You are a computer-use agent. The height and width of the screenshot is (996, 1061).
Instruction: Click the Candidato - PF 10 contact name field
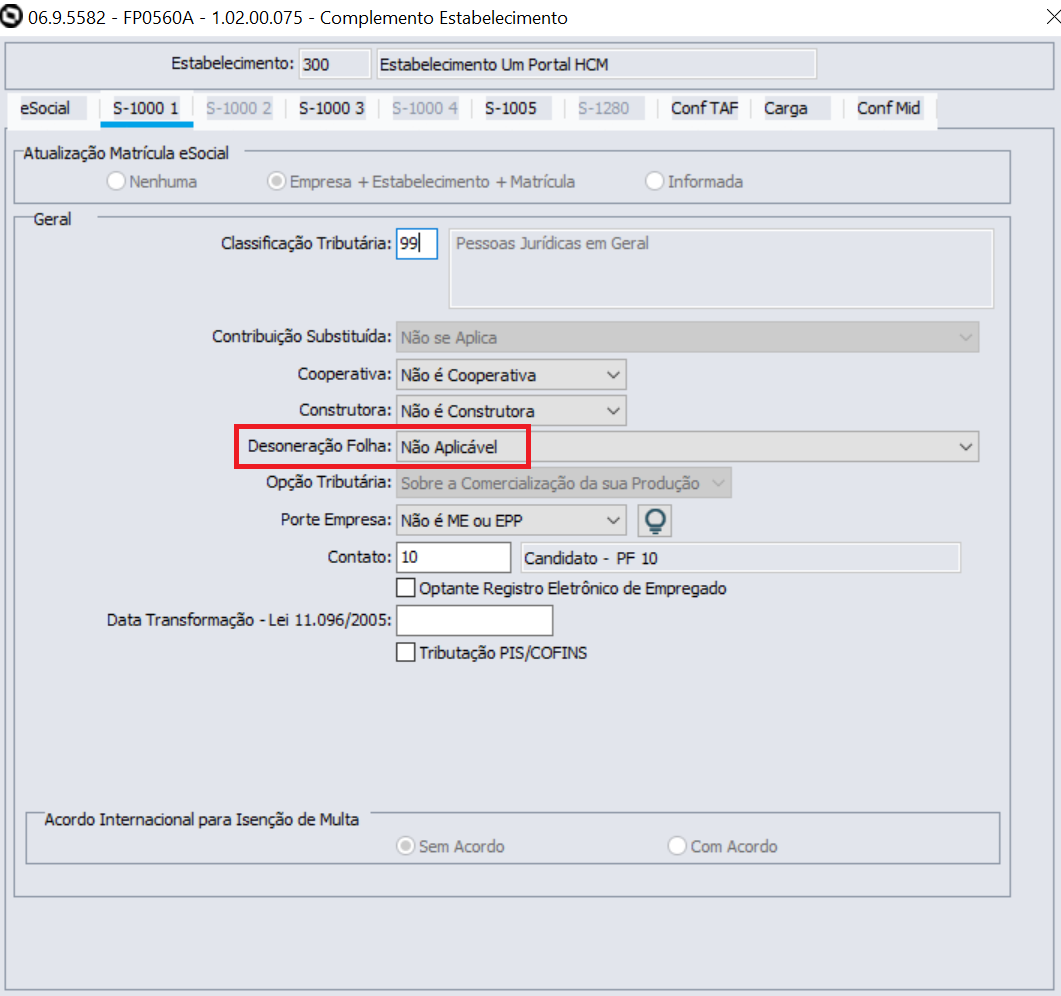click(x=740, y=558)
